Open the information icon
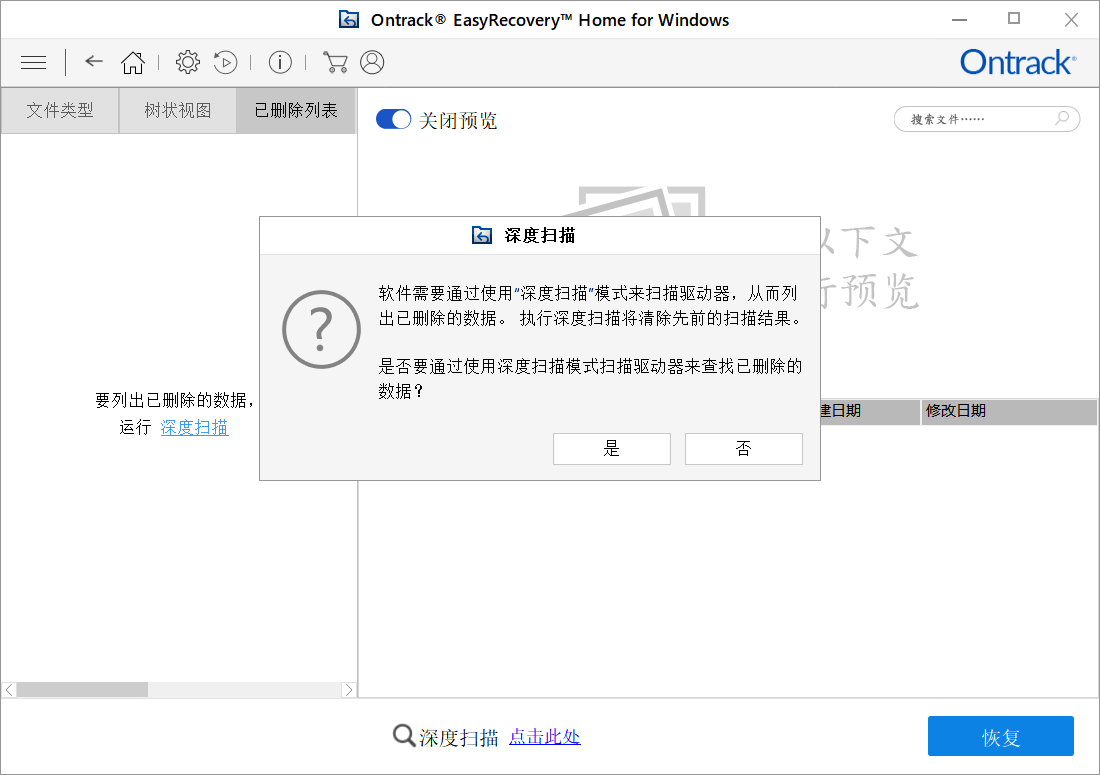The width and height of the screenshot is (1100, 775). coord(280,62)
